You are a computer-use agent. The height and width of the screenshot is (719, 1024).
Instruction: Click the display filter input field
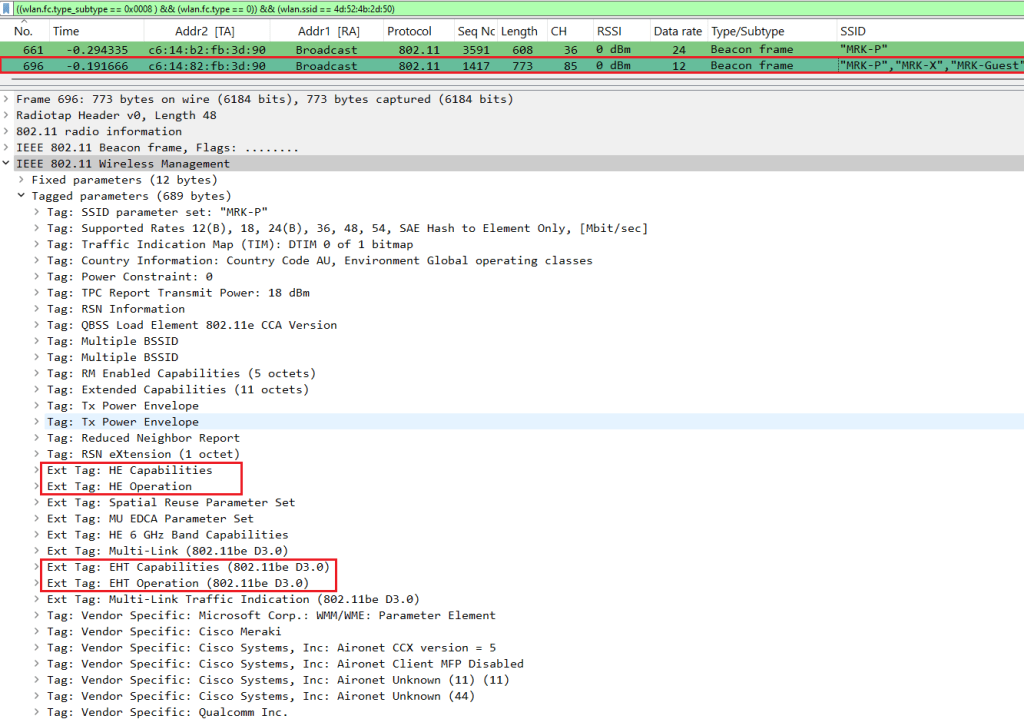500,8
